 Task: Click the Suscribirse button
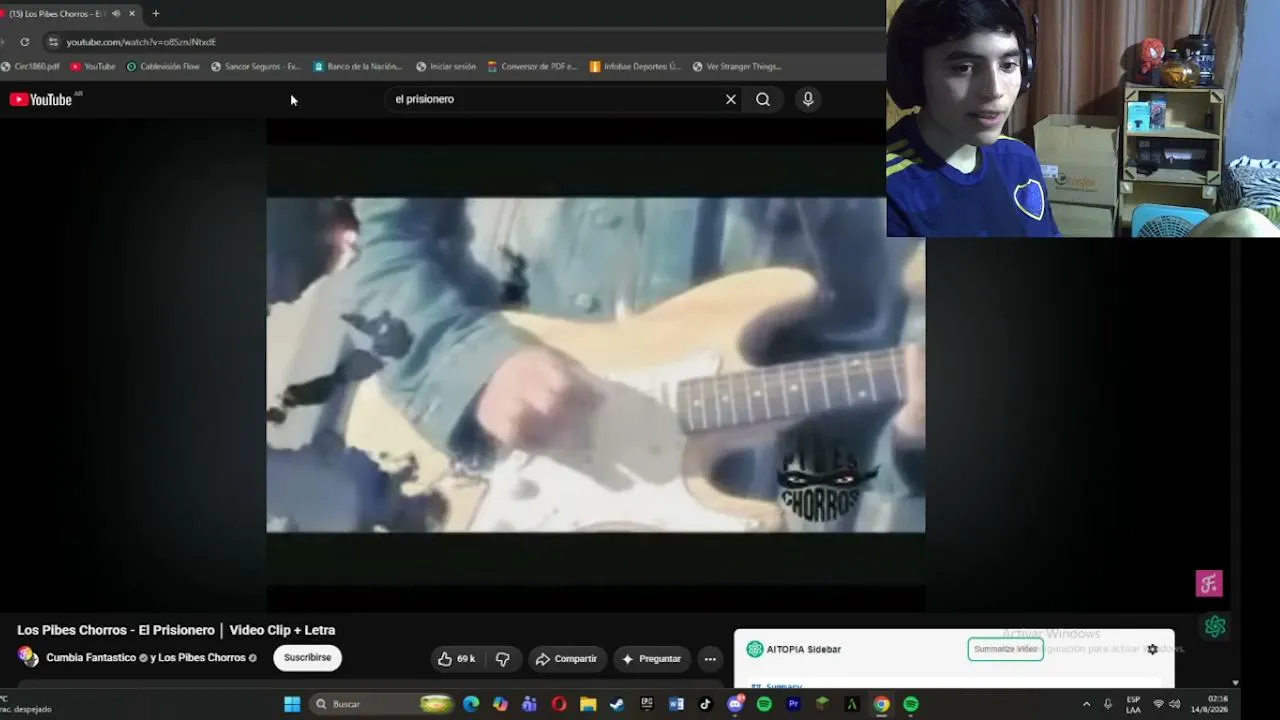pos(307,658)
